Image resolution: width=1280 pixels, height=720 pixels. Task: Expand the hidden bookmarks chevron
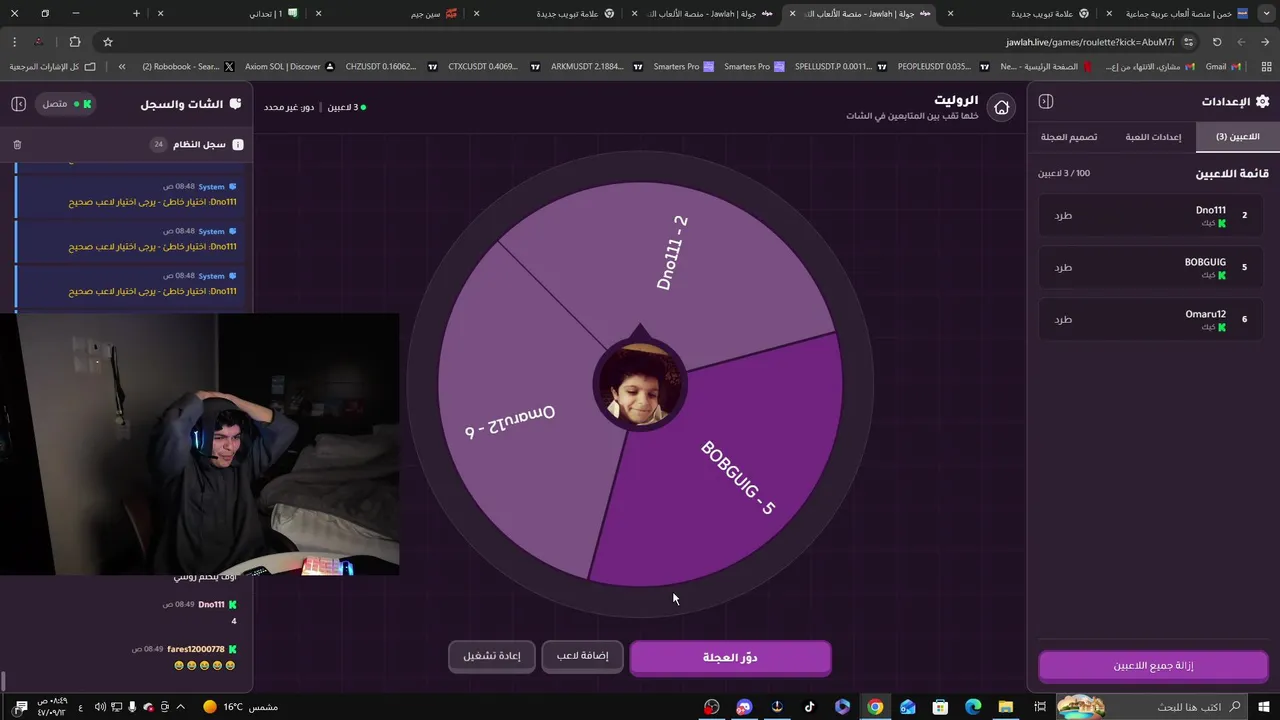(122, 66)
